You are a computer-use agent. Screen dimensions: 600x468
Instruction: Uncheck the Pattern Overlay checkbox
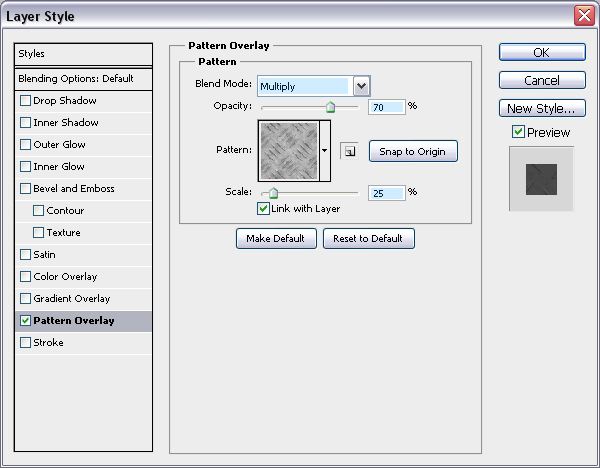tap(25, 321)
